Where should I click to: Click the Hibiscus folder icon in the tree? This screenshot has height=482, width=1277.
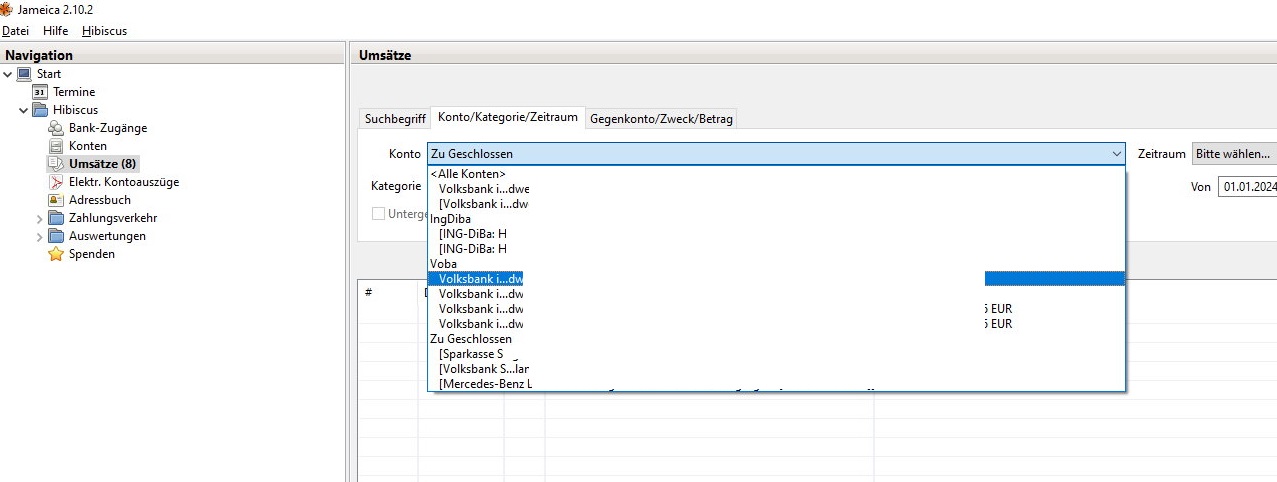[x=41, y=110]
